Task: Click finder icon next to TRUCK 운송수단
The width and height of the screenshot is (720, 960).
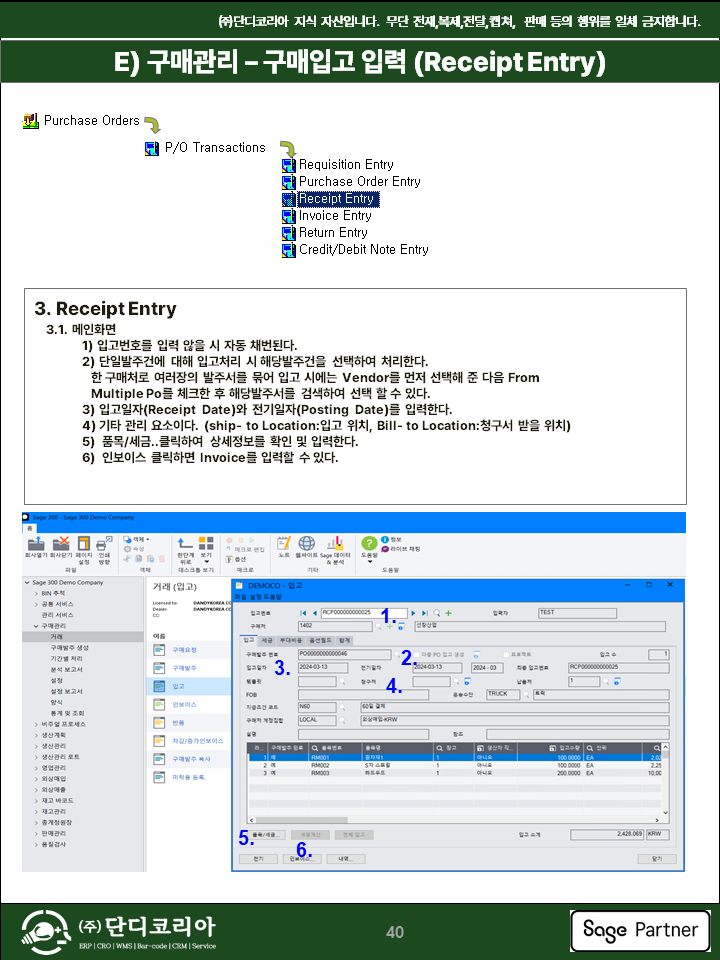Action: point(526,694)
